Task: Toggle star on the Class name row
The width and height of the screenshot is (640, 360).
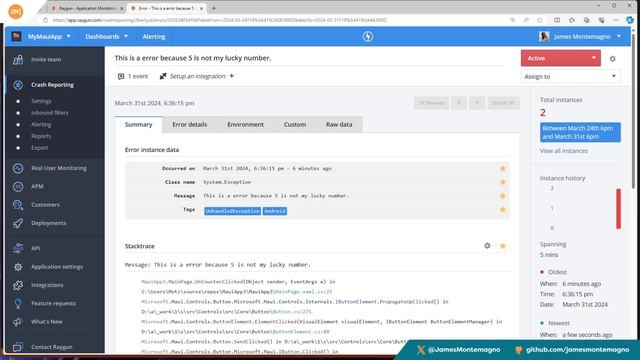Action: 502,182
